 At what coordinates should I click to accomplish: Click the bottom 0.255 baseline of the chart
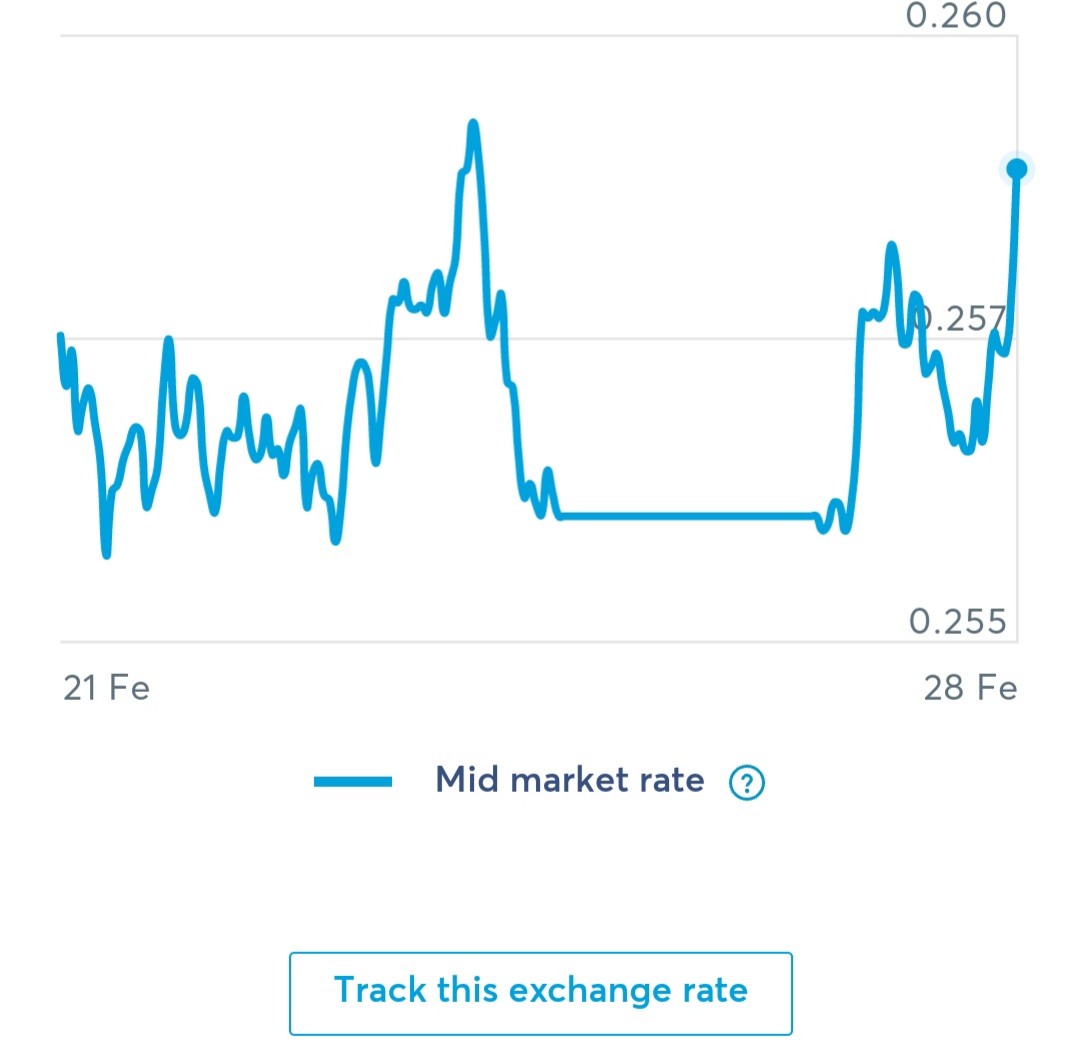click(x=539, y=641)
